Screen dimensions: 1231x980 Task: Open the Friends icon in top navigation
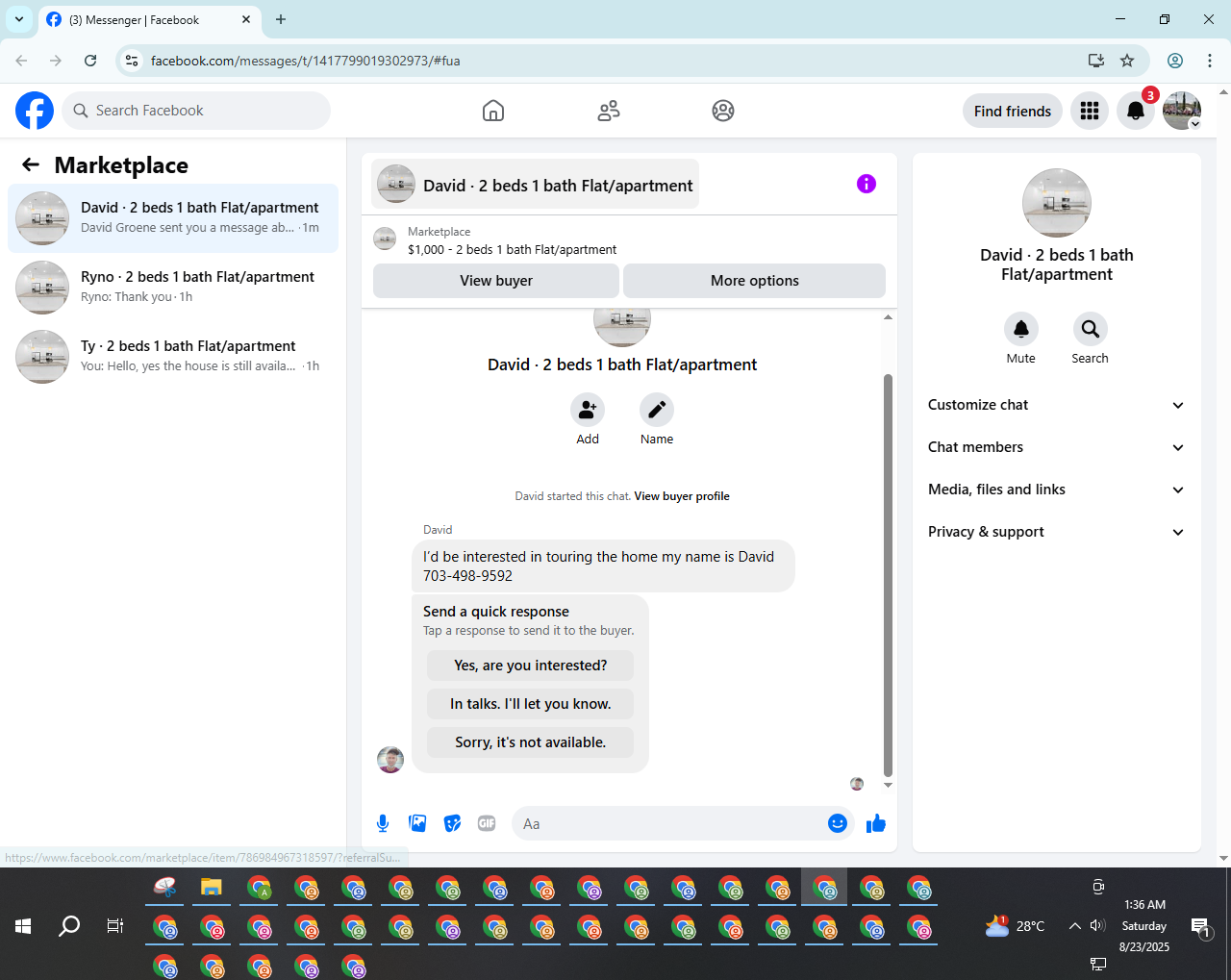(609, 111)
